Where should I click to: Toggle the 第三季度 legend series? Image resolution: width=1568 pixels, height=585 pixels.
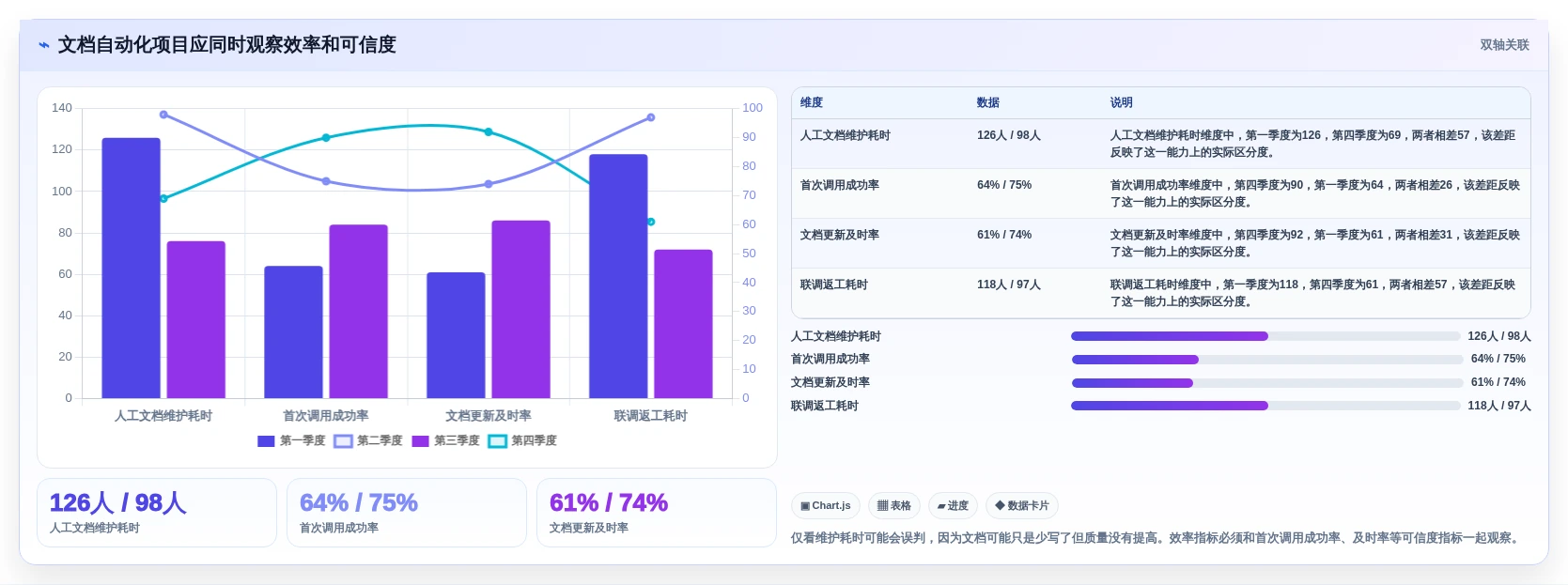[445, 440]
